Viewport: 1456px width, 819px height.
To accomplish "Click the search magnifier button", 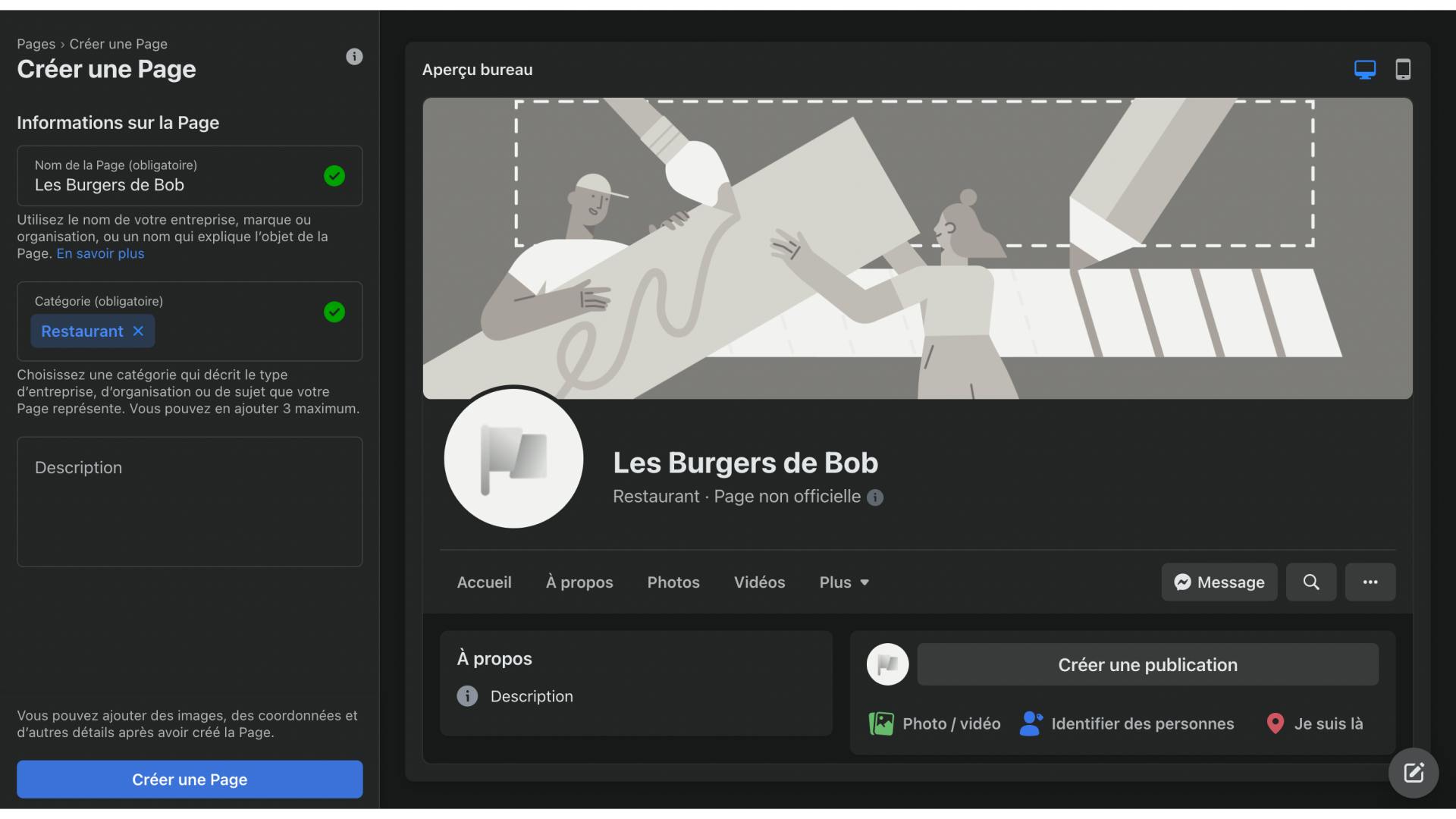I will tap(1310, 582).
